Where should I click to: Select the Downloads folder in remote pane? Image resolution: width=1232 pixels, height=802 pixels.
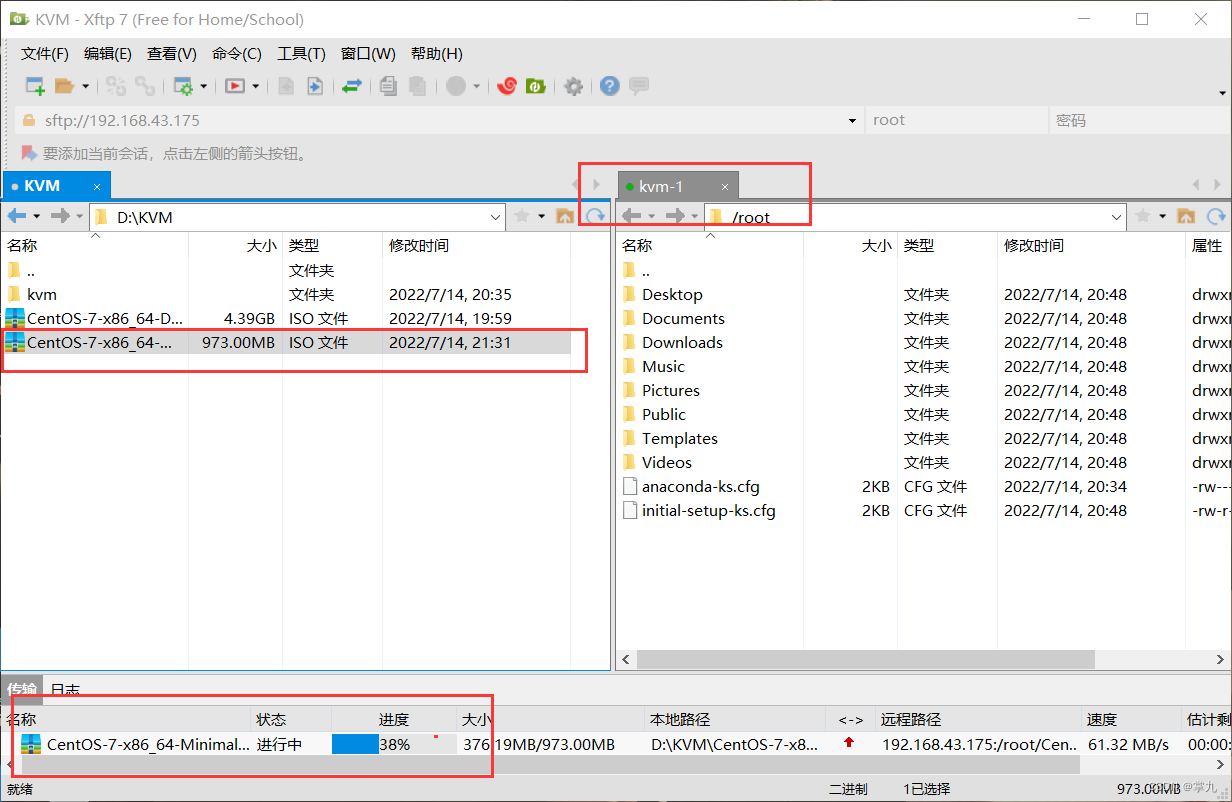pyautogui.click(x=682, y=342)
